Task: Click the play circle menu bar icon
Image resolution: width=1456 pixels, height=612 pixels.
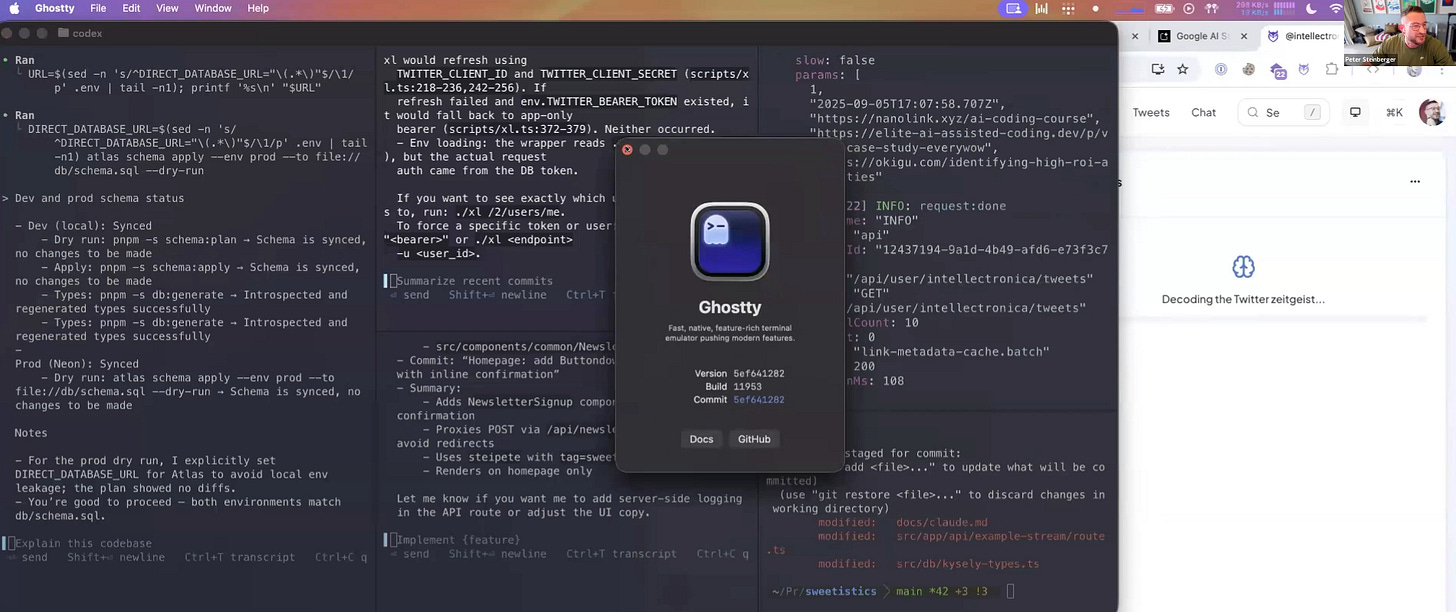Action: (x=1188, y=8)
